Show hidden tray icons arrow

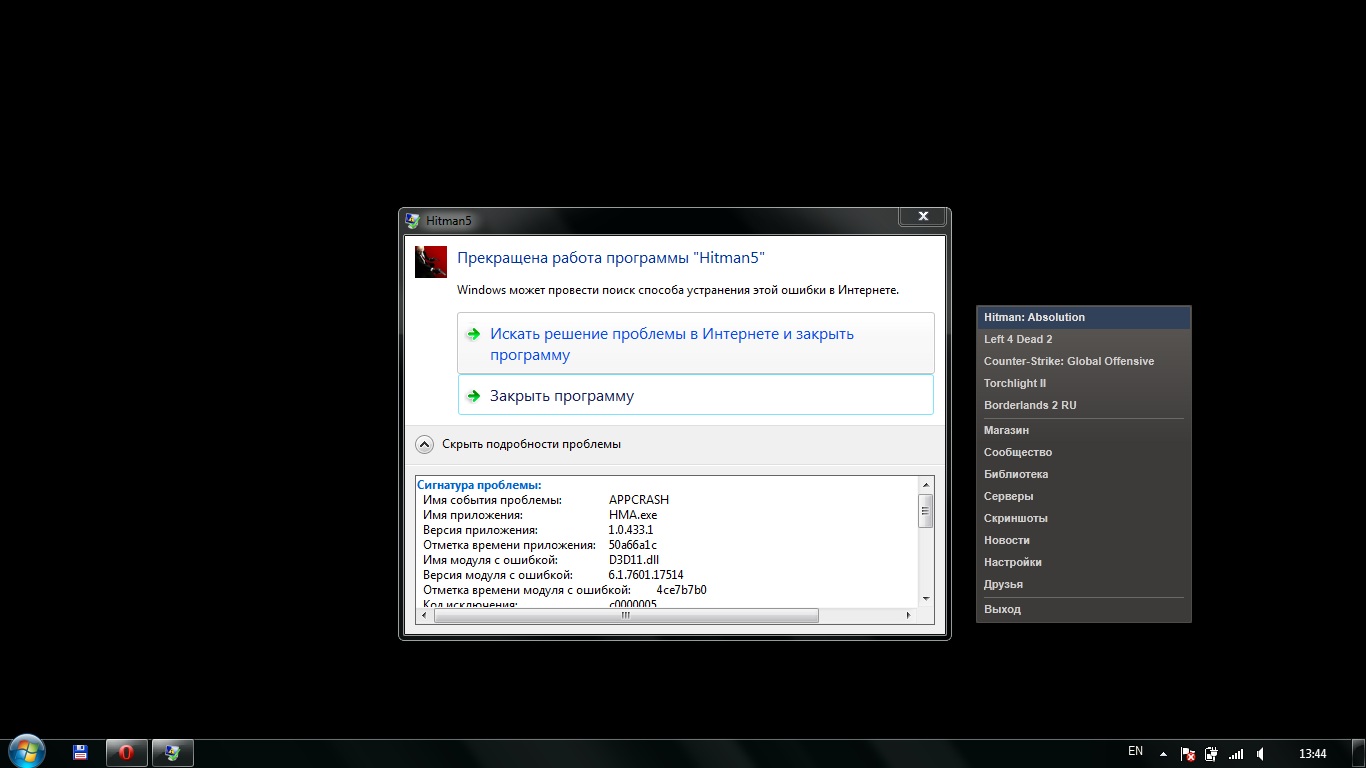coord(1163,754)
